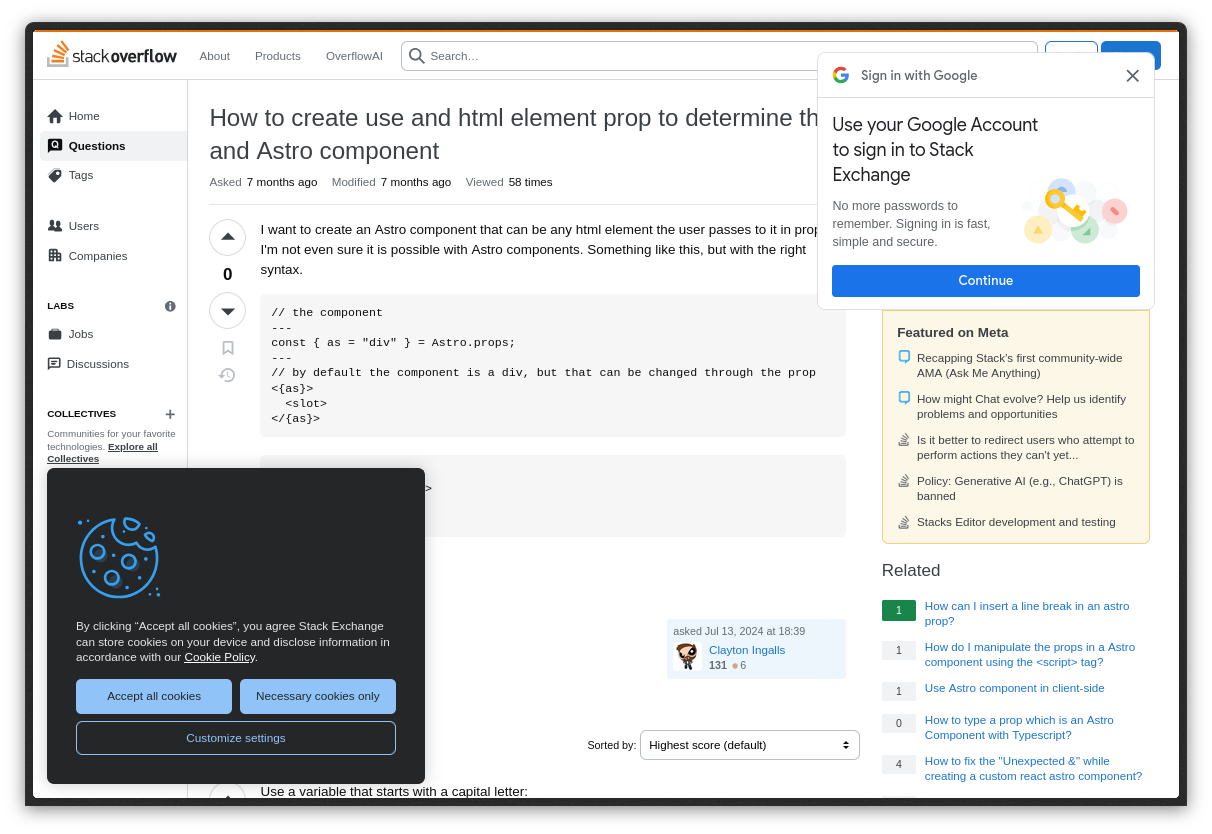The height and width of the screenshot is (834, 1212).
Task: Open the question's activity history icon
Action: click(x=227, y=375)
